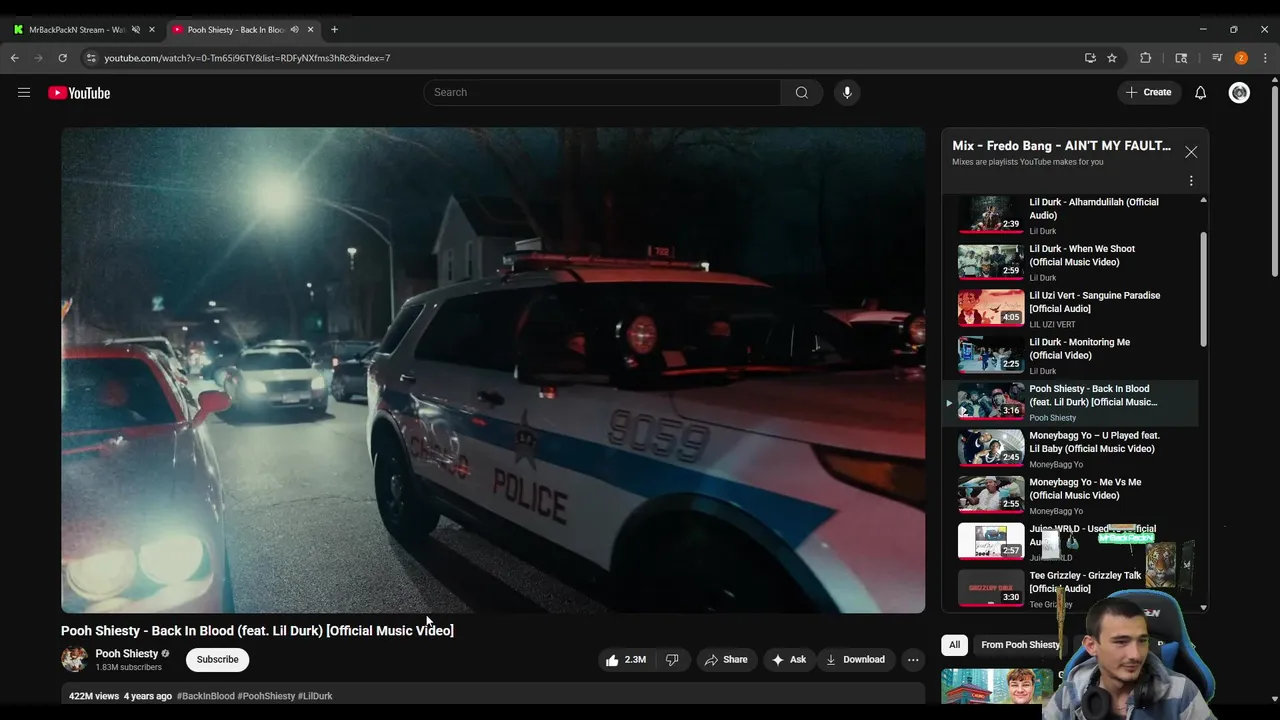Click playlist scrollbar down arrow
This screenshot has height=720, width=1280.
1203,607
